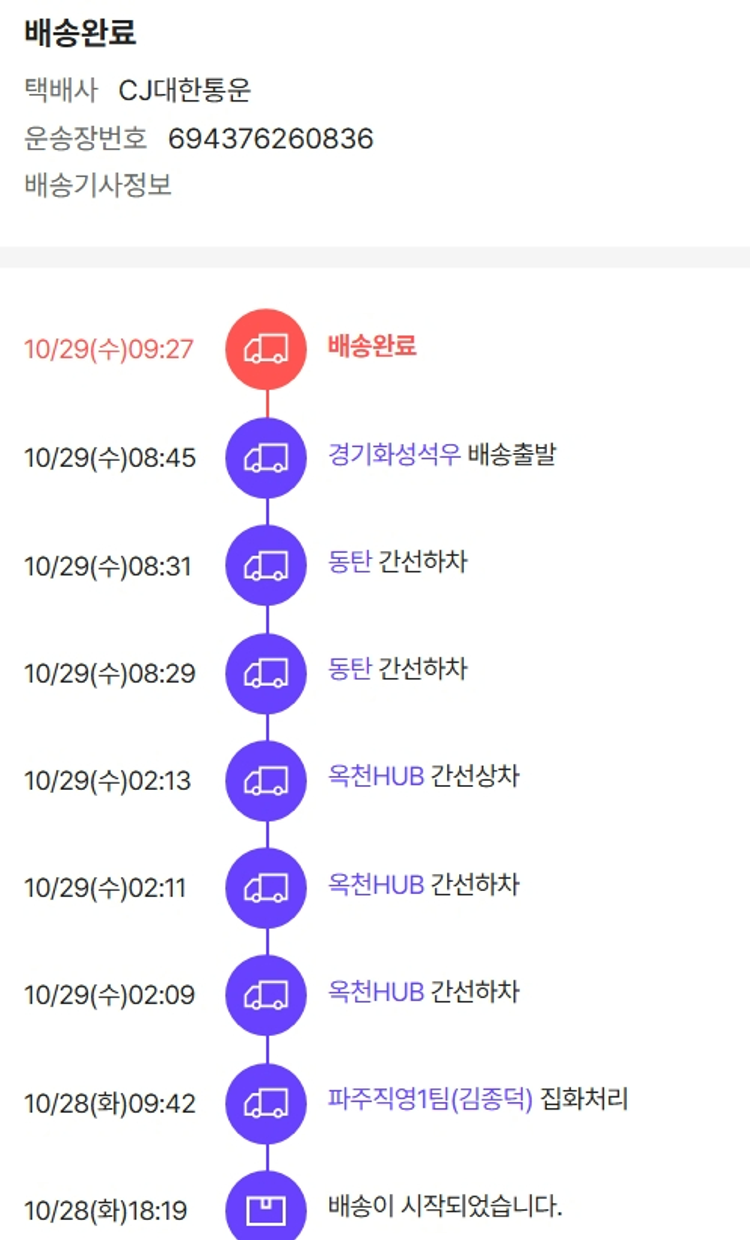Click the 배송완료 heading at top
Image resolution: width=750 pixels, height=1240 pixels.
point(80,33)
